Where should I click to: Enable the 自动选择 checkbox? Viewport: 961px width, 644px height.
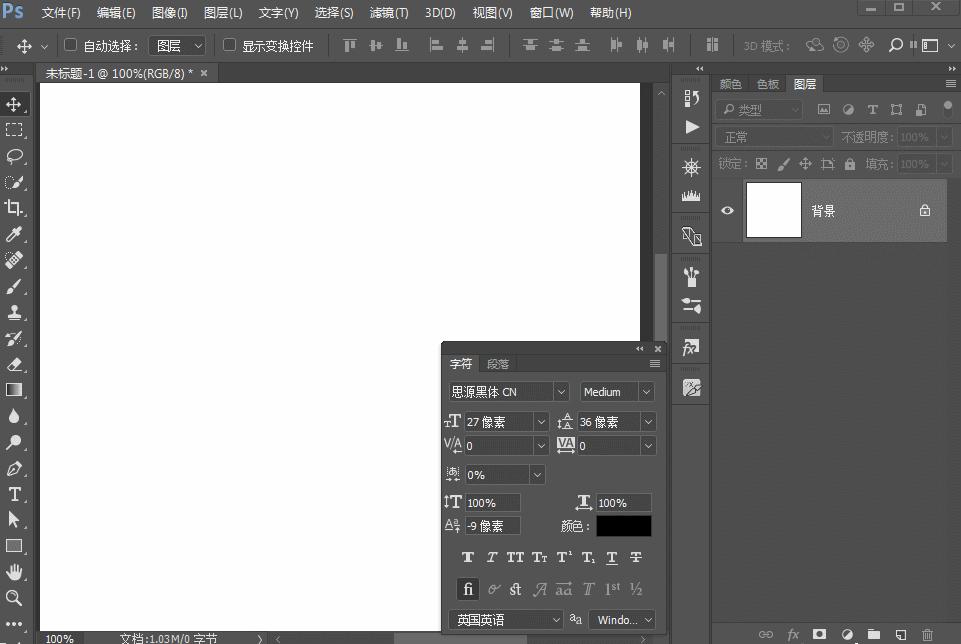(x=69, y=45)
